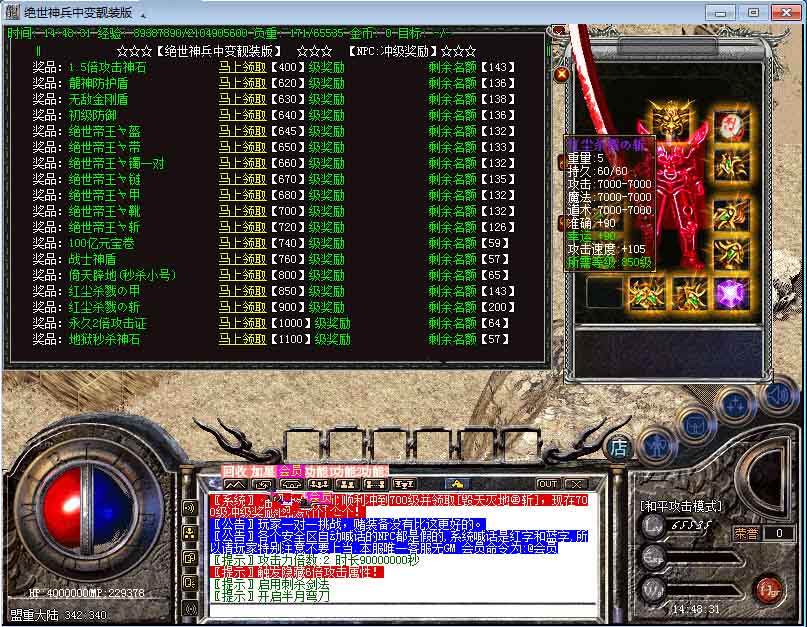The image size is (807, 627).
Task: Click the yellow highlighted icon in chat toolbar
Action: click(x=457, y=484)
